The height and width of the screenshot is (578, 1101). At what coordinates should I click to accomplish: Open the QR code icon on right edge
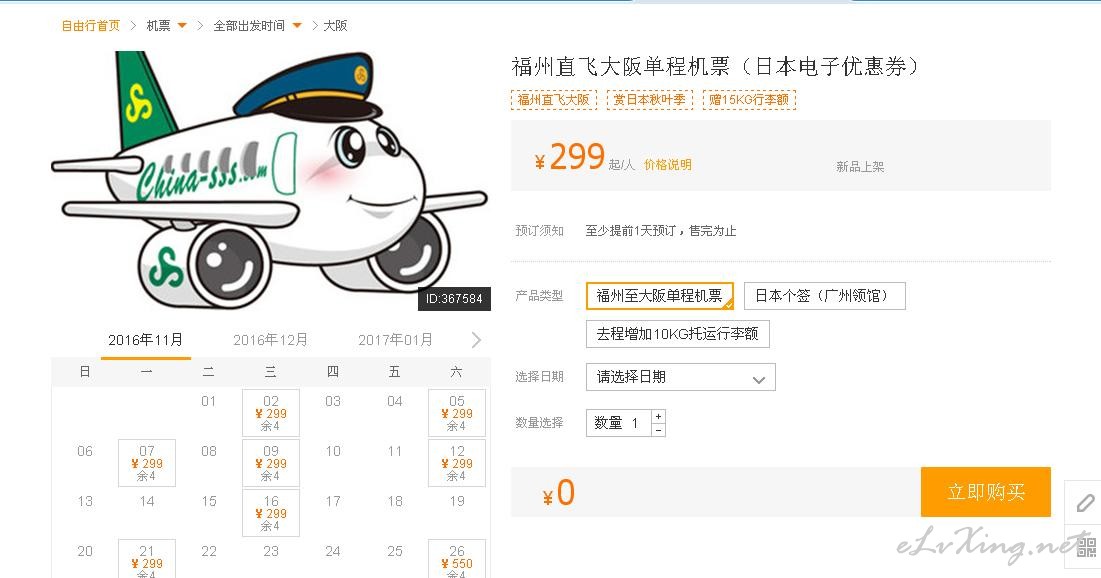click(1086, 548)
